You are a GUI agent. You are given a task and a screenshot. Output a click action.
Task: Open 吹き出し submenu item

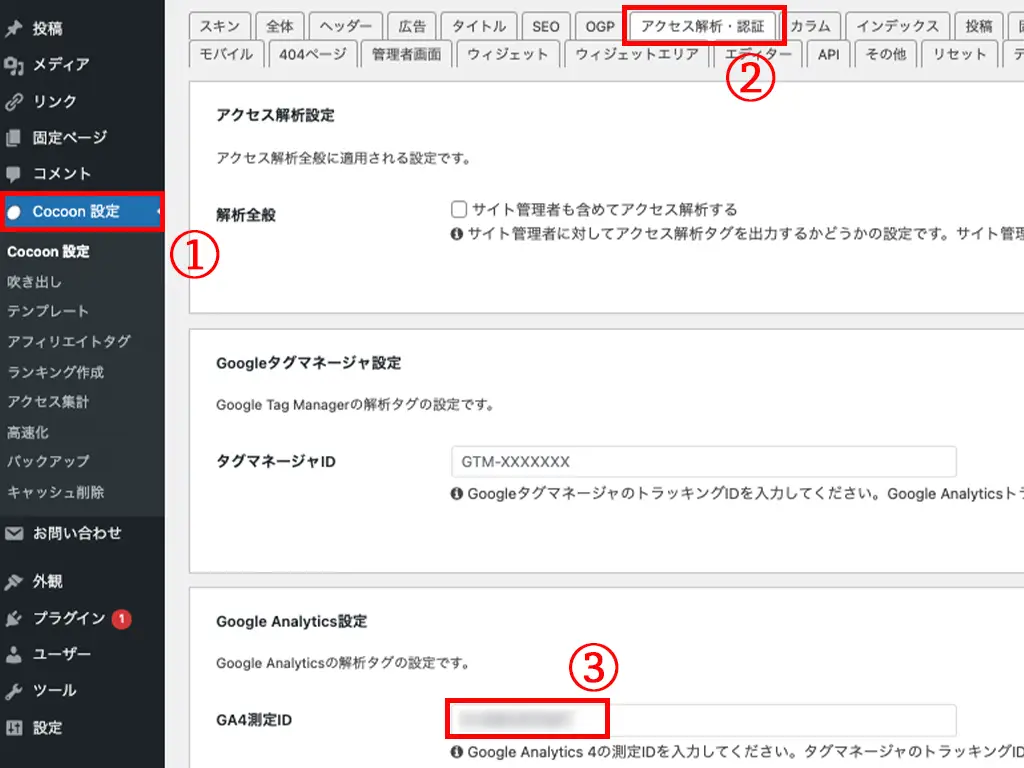click(35, 281)
